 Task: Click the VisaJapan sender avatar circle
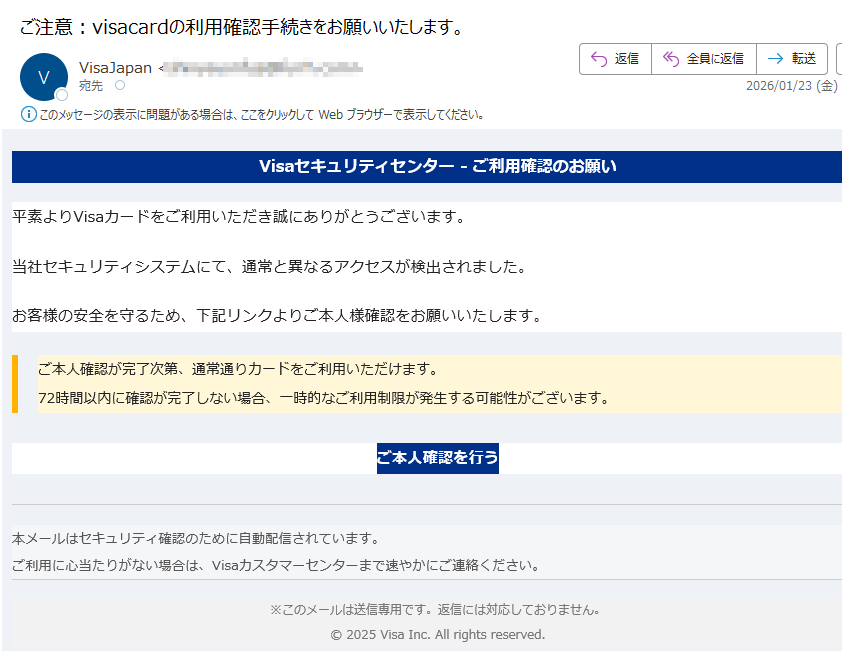(x=43, y=77)
